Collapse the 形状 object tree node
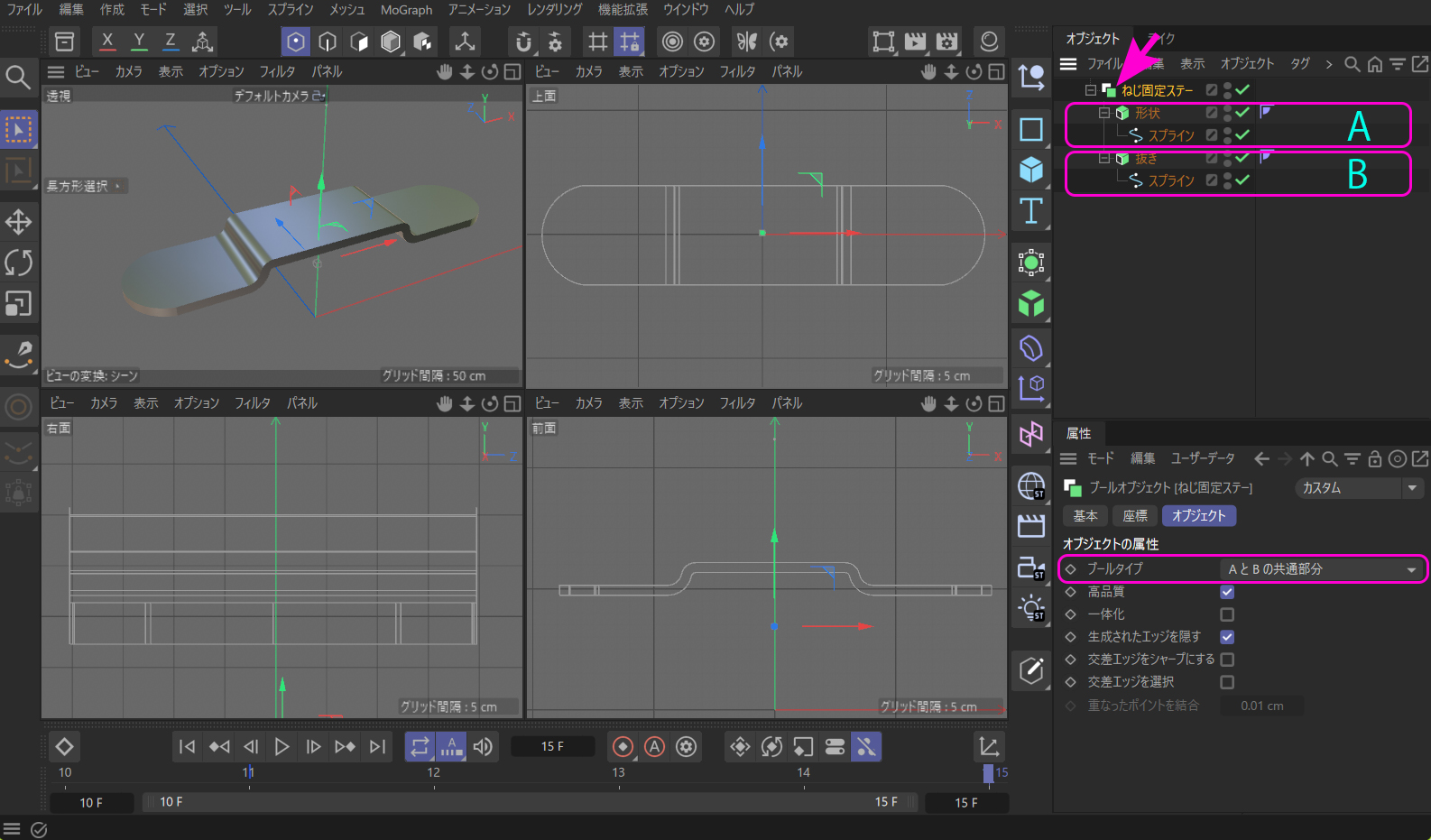The width and height of the screenshot is (1431, 840). click(x=1104, y=113)
